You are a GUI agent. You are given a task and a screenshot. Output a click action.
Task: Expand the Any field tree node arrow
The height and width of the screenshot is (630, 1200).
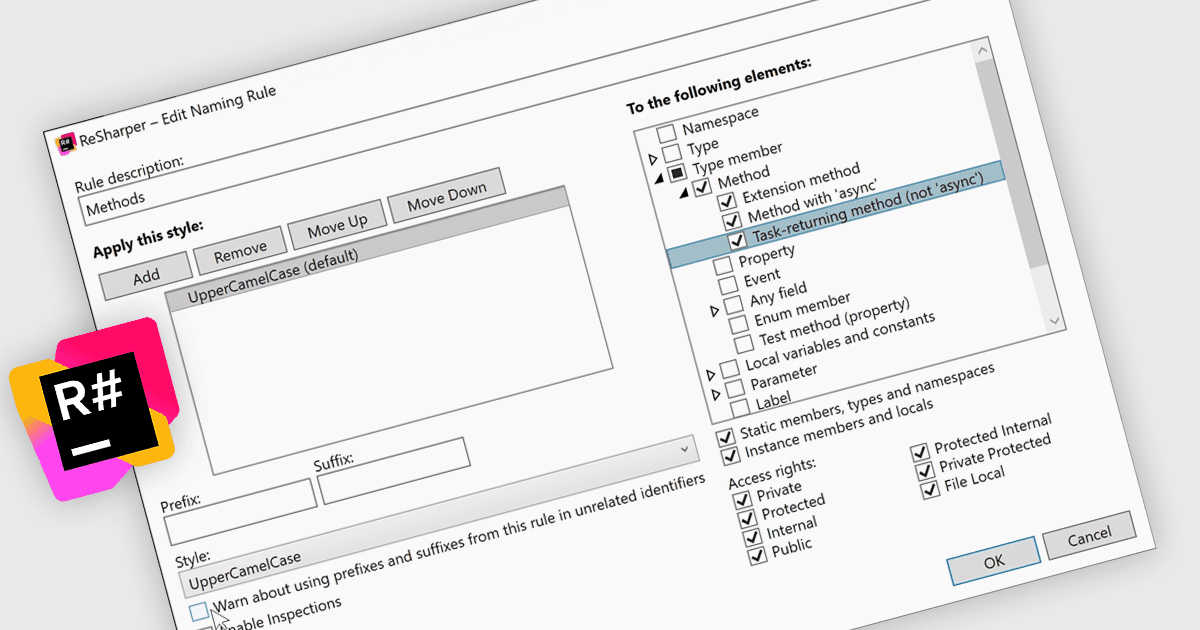(x=713, y=310)
